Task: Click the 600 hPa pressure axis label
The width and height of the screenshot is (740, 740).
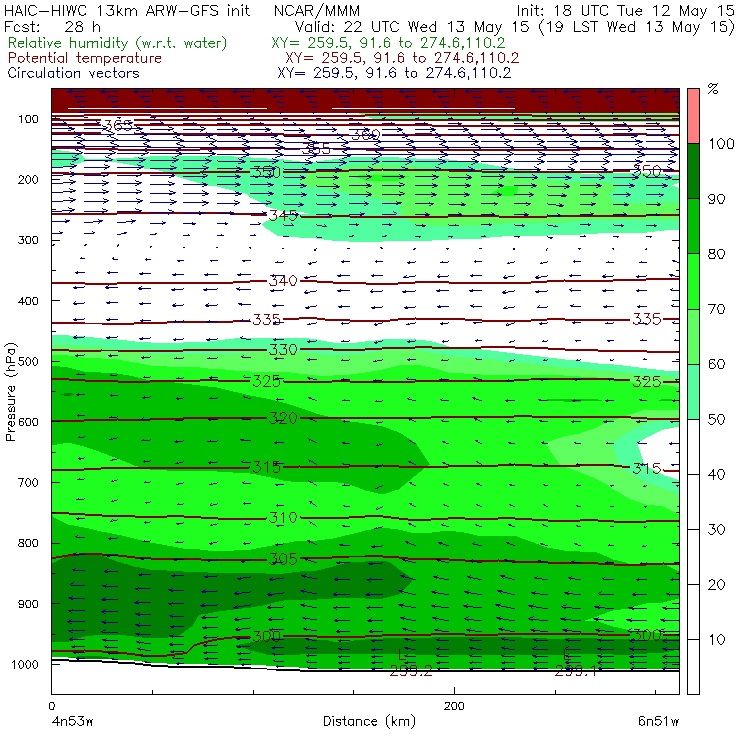Action: coord(28,421)
